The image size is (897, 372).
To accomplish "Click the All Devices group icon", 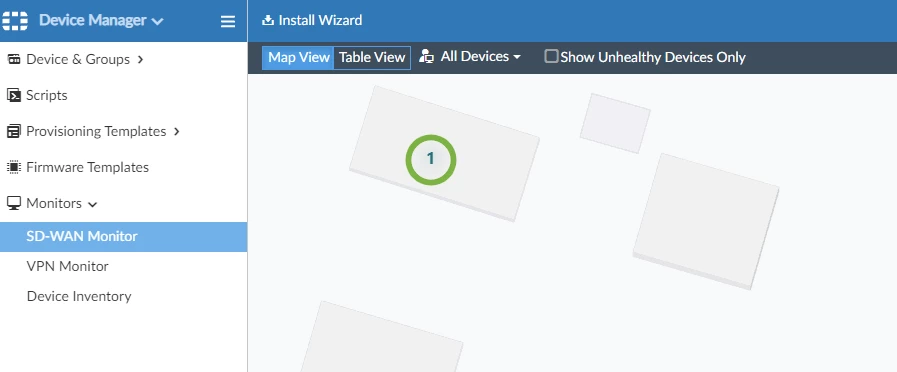I will (x=426, y=56).
